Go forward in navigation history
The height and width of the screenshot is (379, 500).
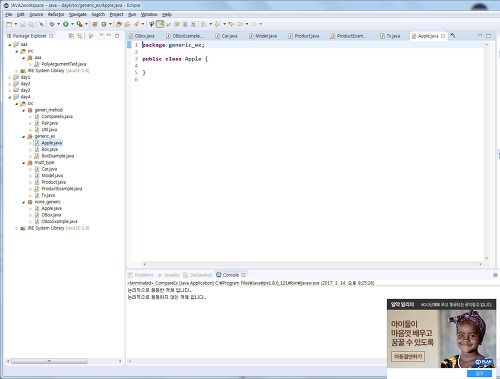click(254, 24)
